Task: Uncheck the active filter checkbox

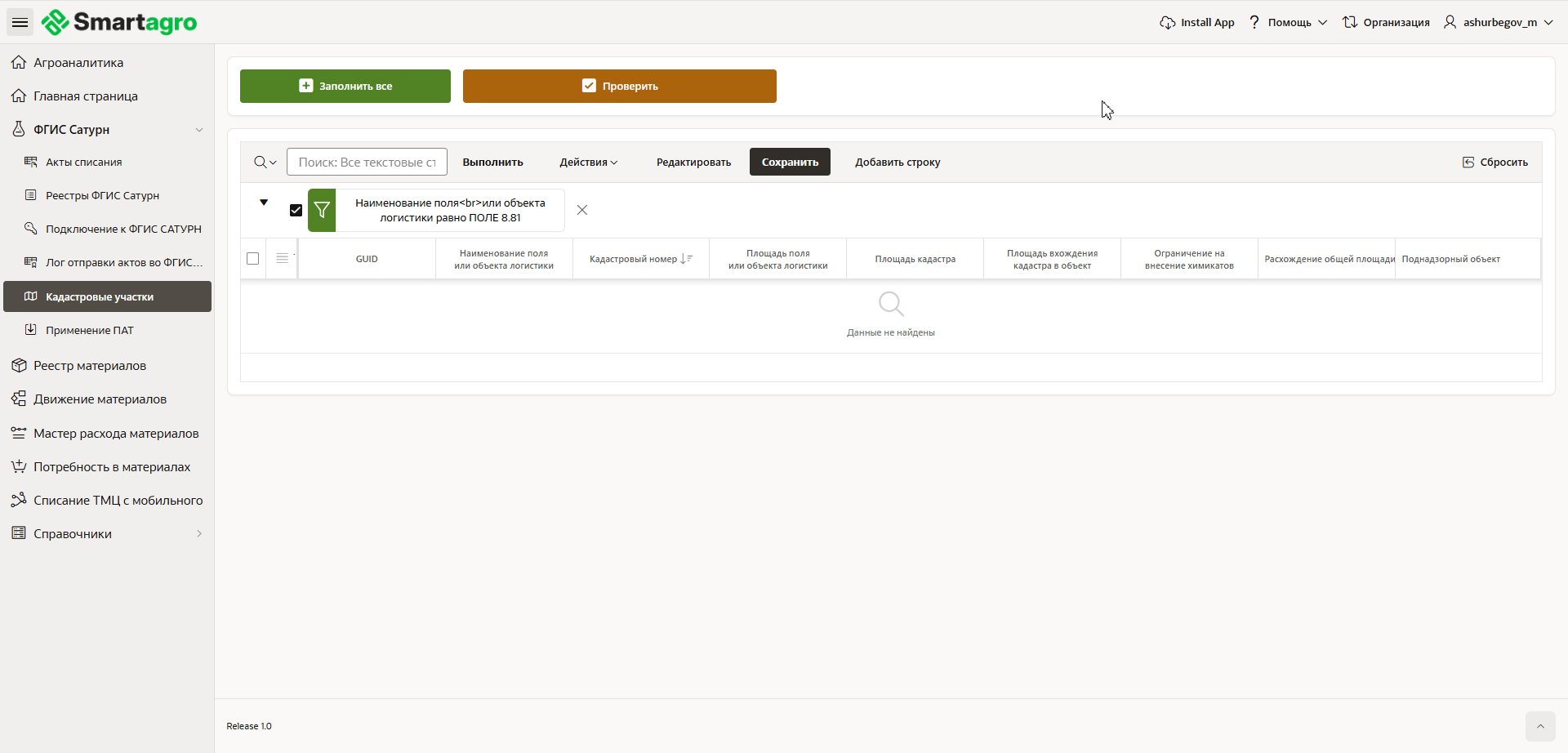Action: (x=296, y=211)
